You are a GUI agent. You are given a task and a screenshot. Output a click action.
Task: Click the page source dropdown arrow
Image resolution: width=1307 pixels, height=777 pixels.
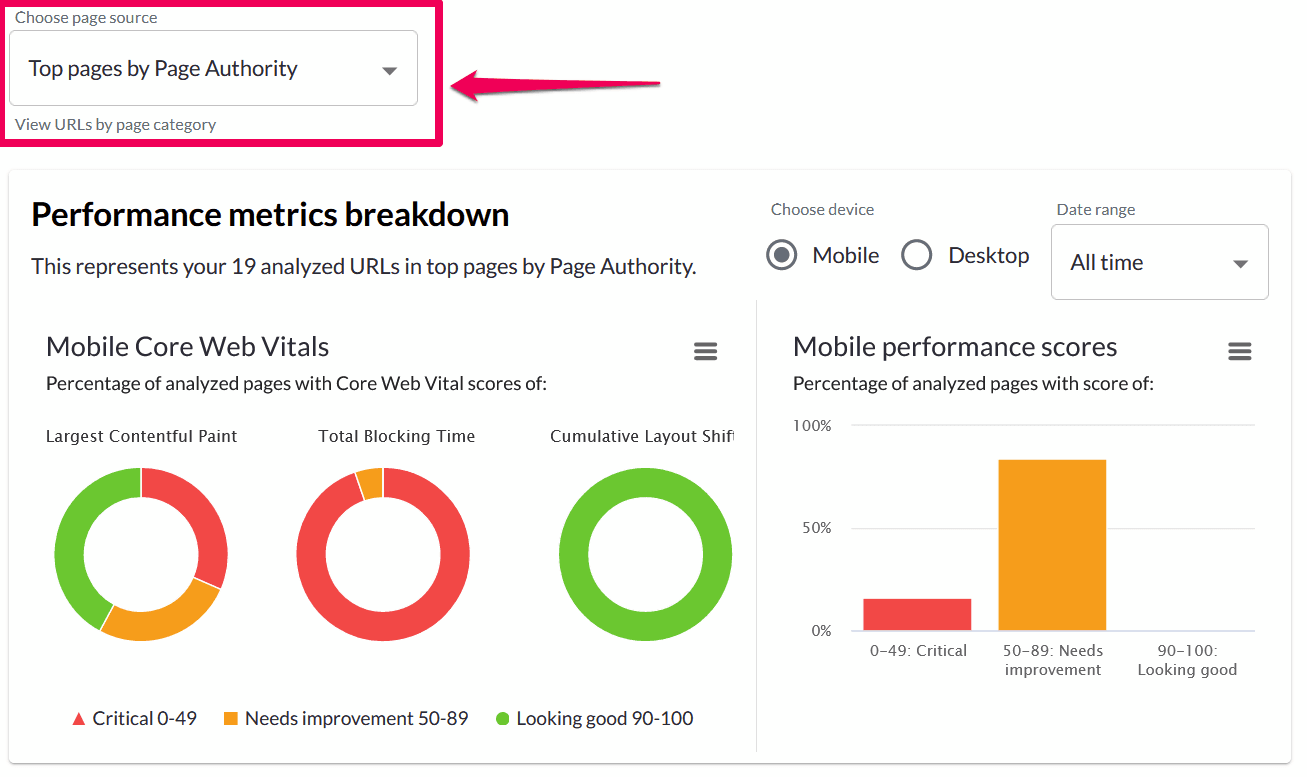point(390,70)
